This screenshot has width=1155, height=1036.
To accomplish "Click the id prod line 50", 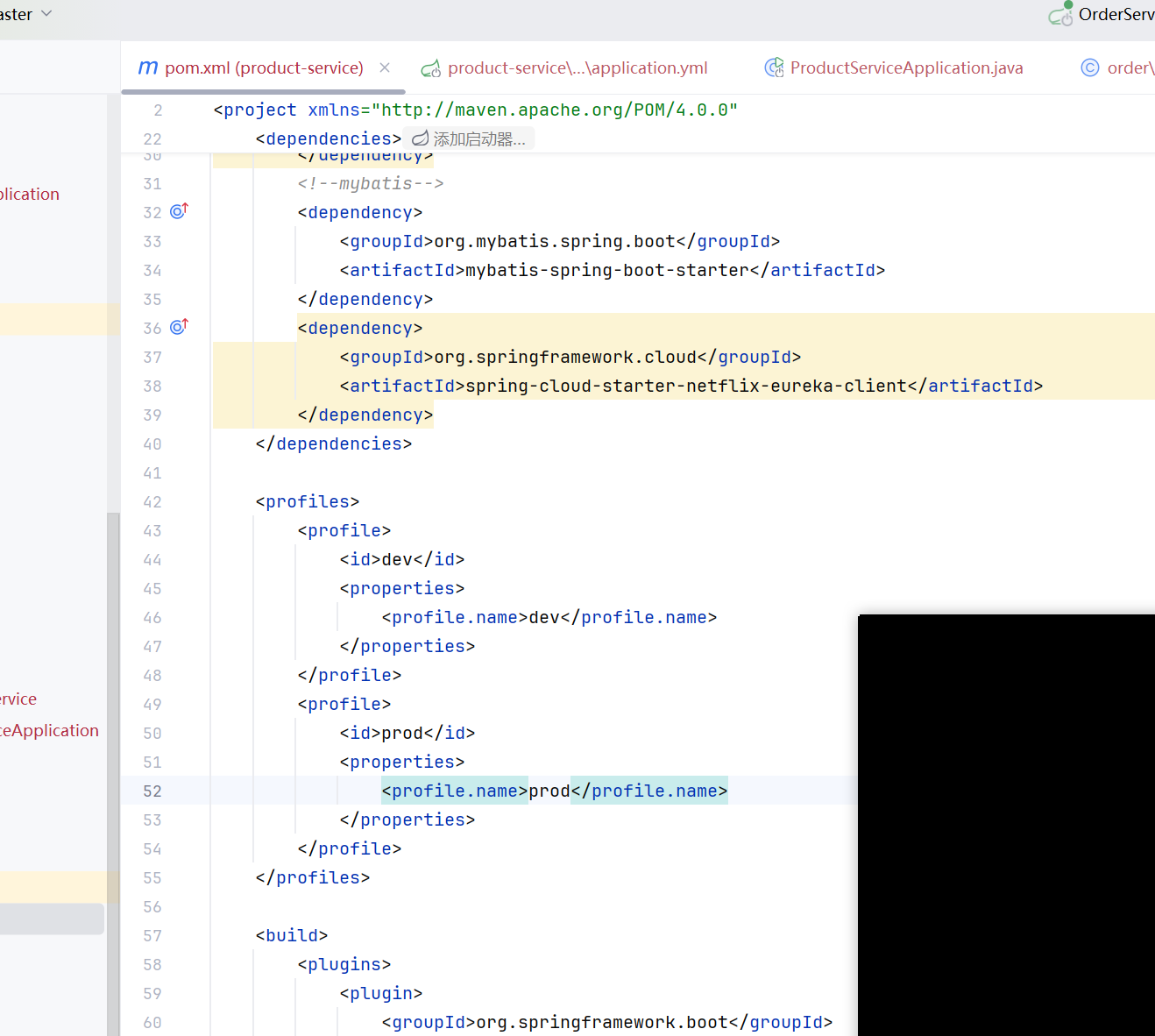I will [x=407, y=733].
